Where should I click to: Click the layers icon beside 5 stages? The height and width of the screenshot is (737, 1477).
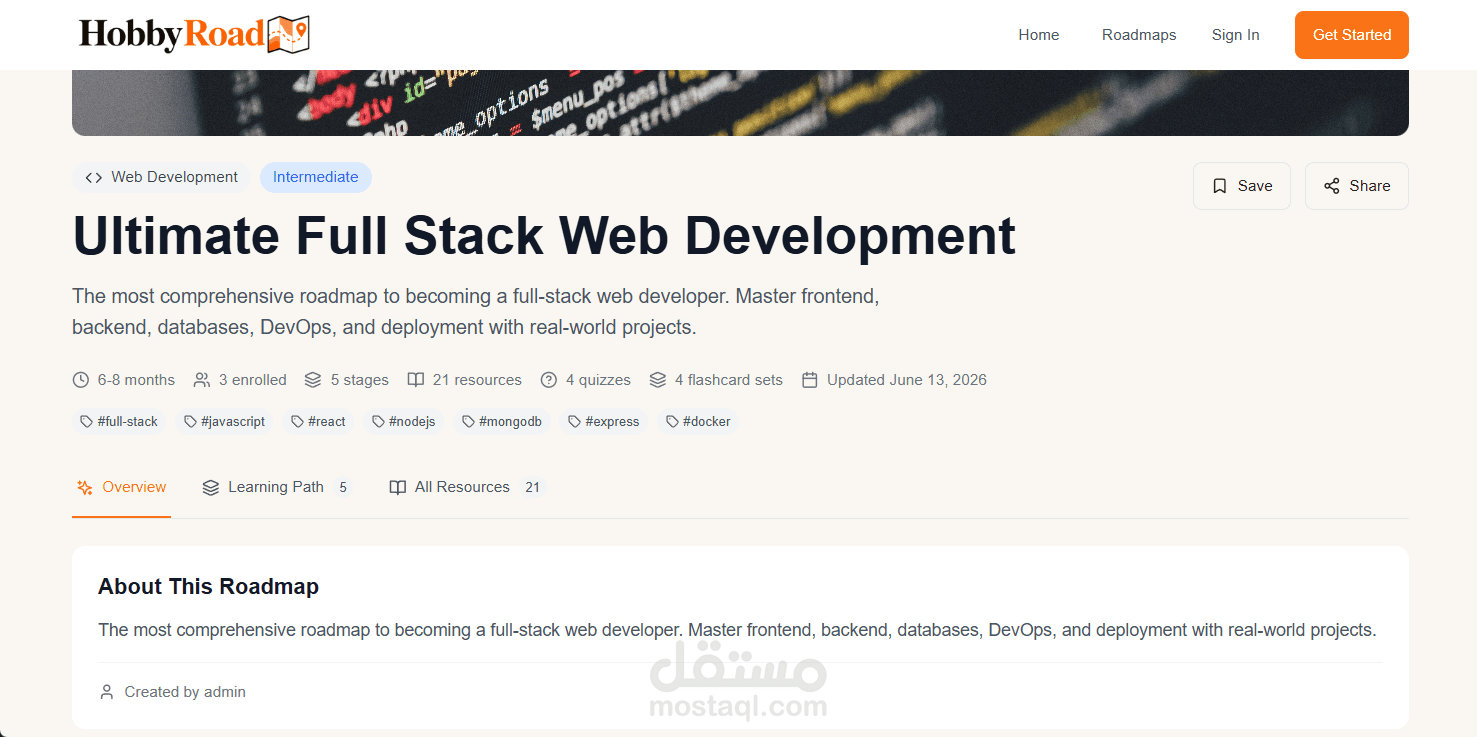[313, 380]
